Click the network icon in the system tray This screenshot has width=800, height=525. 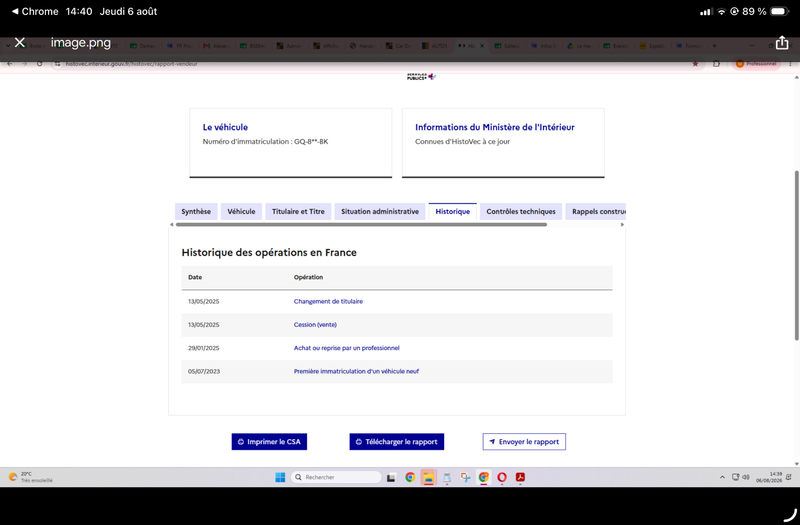pyautogui.click(x=735, y=477)
